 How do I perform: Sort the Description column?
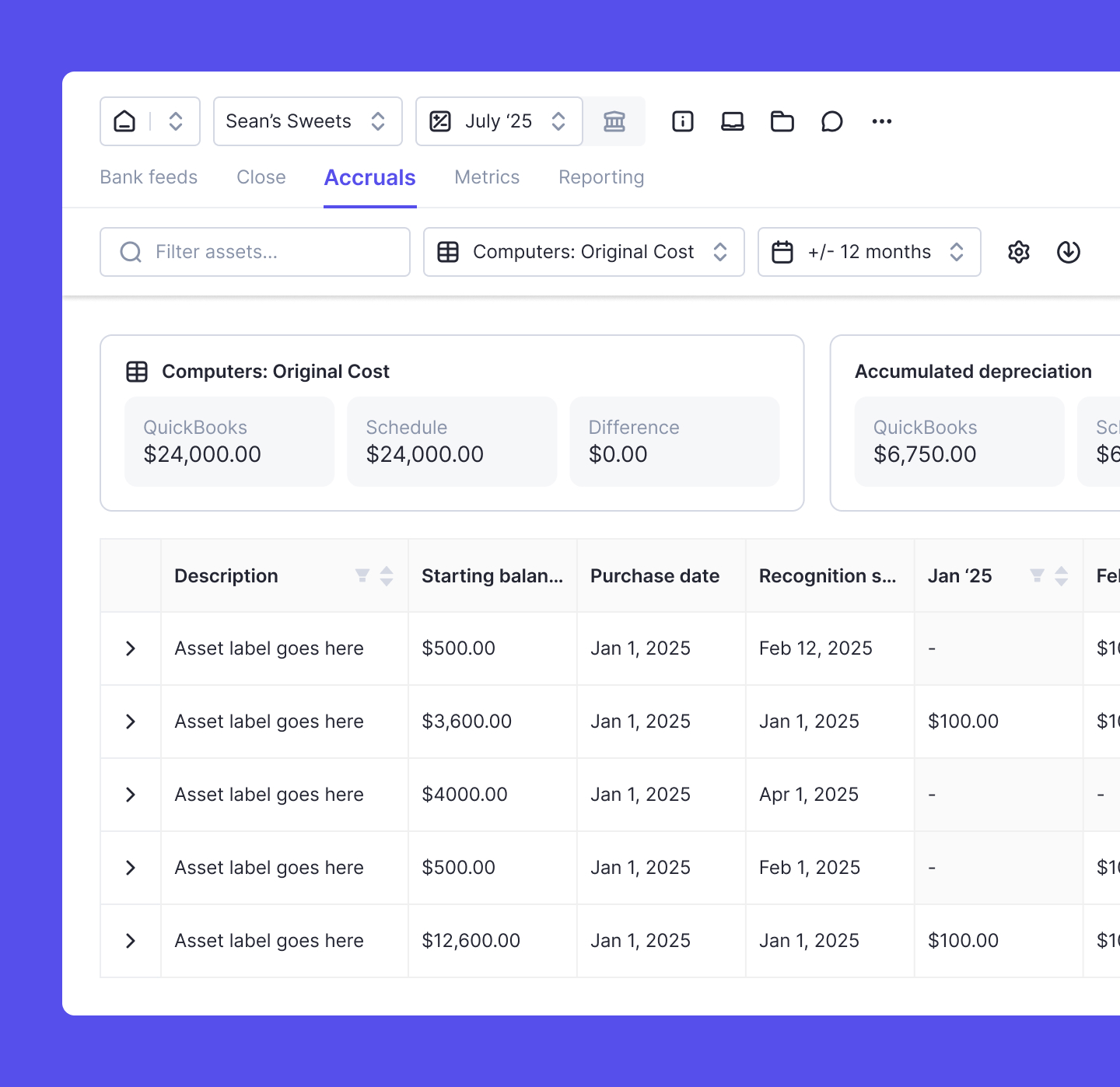[387, 575]
